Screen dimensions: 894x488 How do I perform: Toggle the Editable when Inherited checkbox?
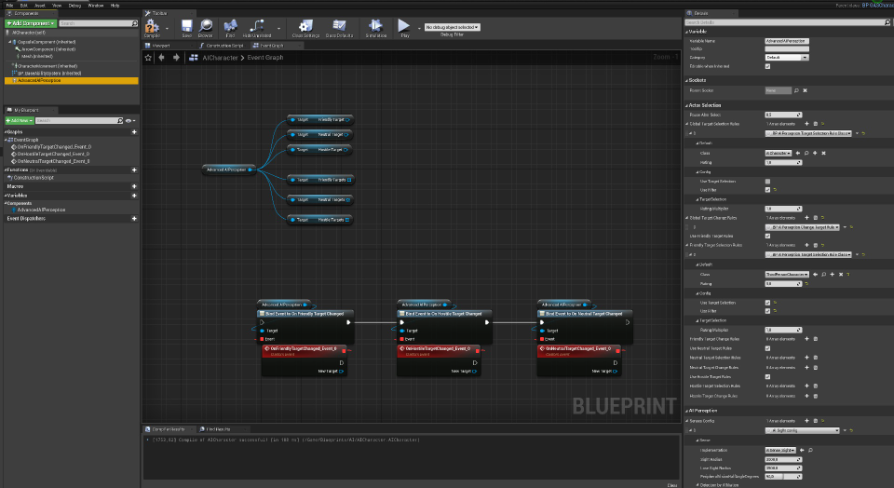(x=767, y=66)
